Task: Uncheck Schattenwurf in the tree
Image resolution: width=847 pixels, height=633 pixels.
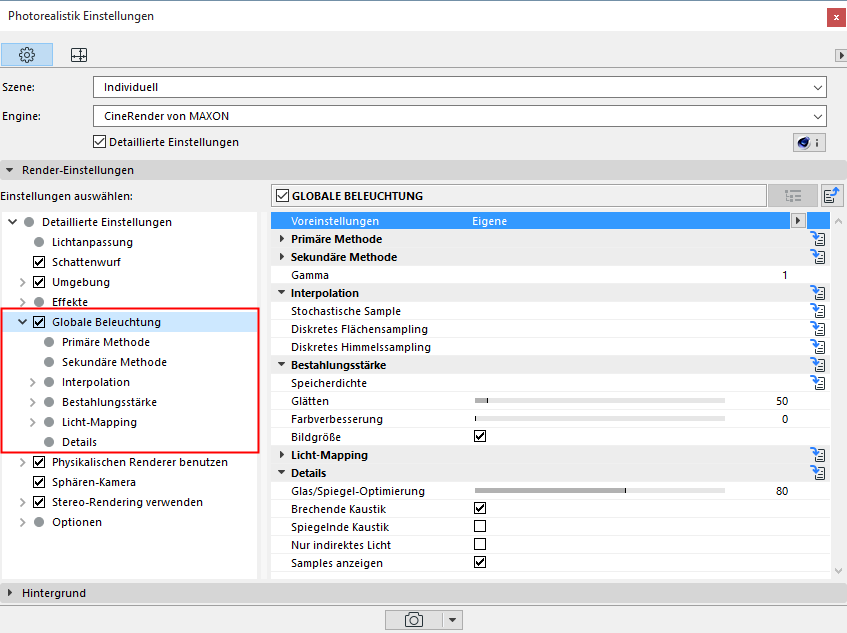Action: pyautogui.click(x=39, y=262)
